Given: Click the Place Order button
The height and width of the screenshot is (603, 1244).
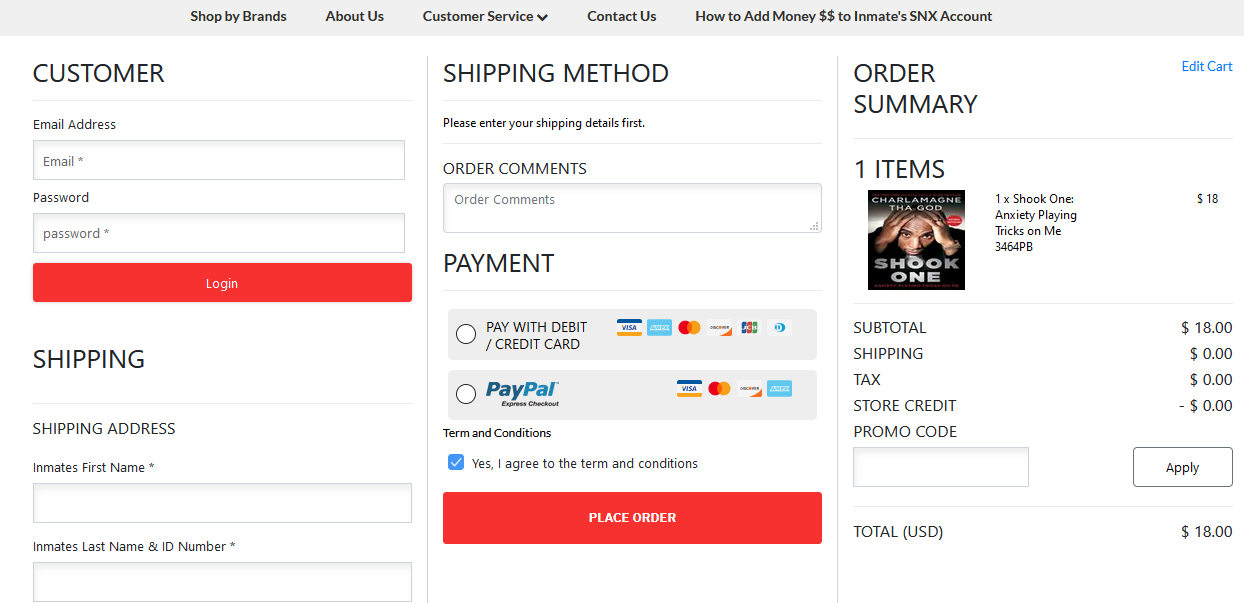Looking at the screenshot, I should pyautogui.click(x=632, y=517).
